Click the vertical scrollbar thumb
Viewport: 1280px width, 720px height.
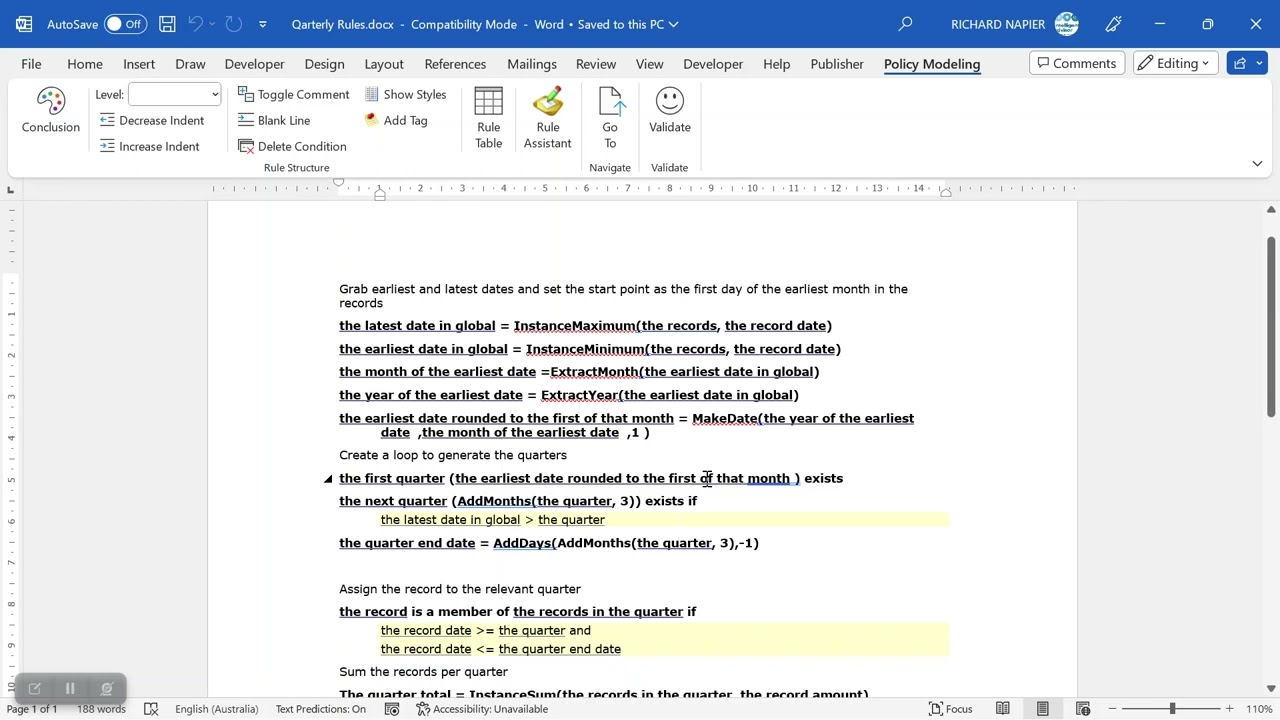click(x=1271, y=328)
